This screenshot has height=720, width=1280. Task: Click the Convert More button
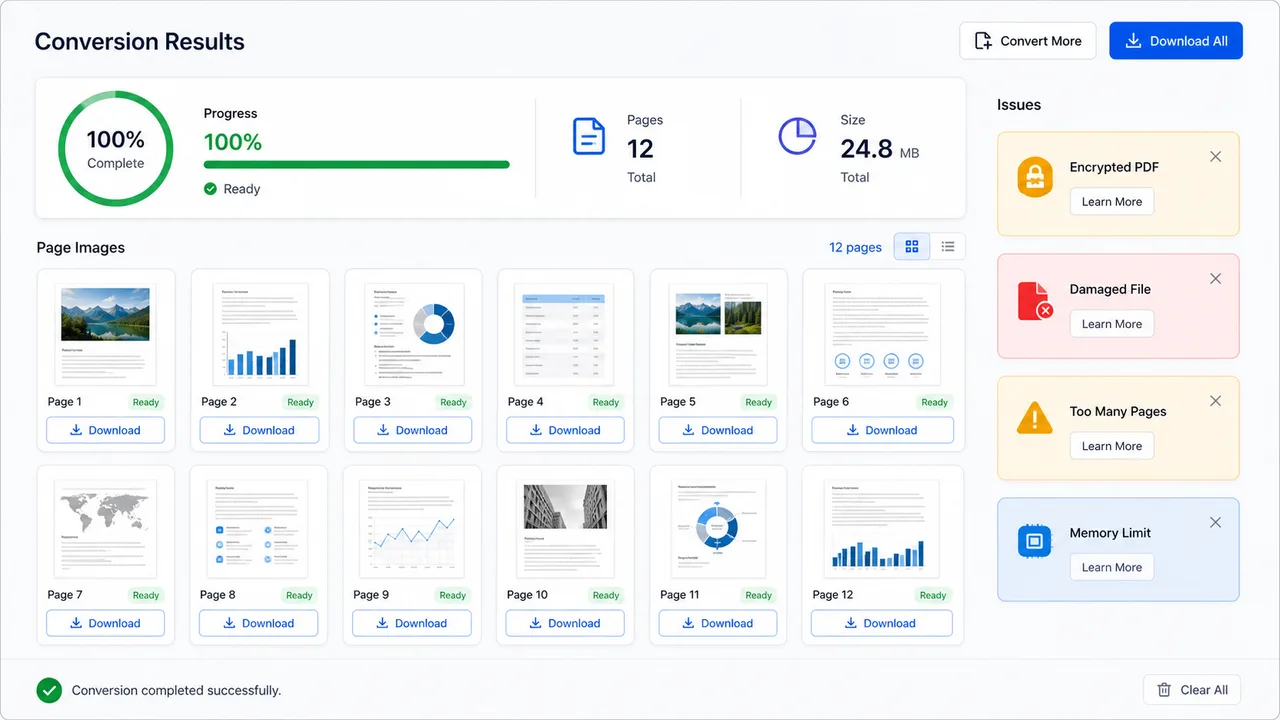pyautogui.click(x=1028, y=41)
